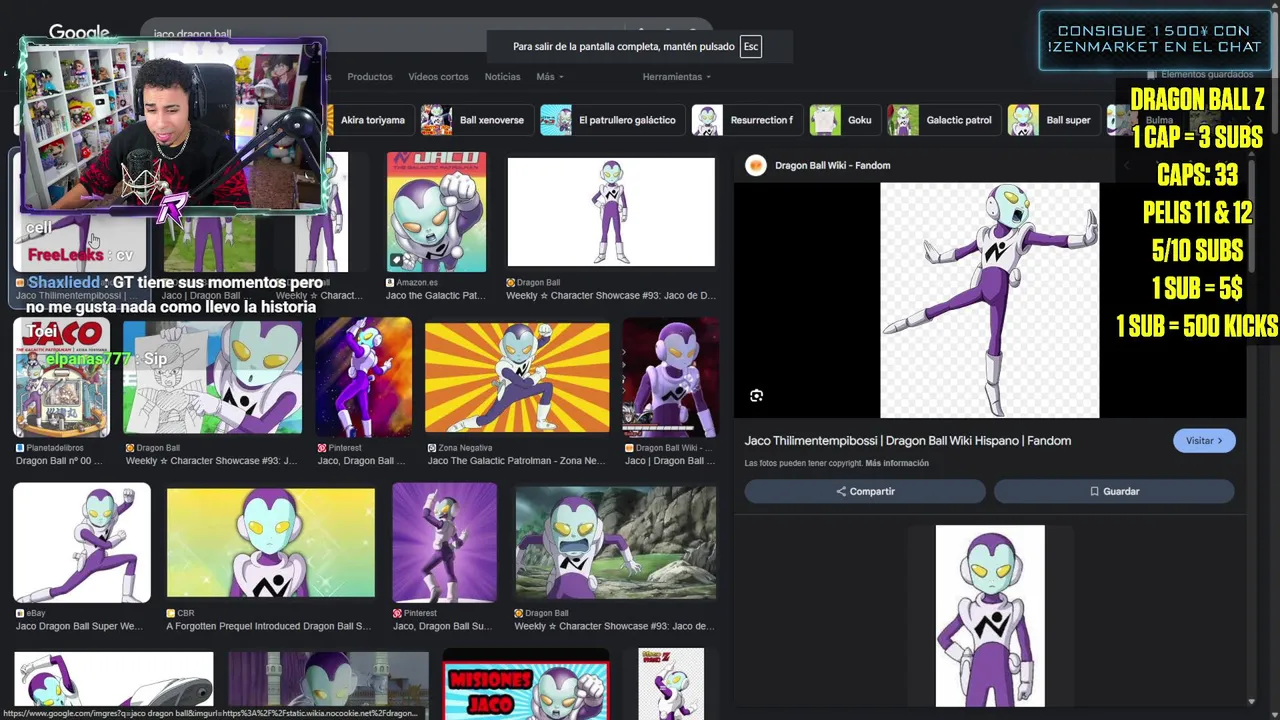The height and width of the screenshot is (720, 1280).
Task: Click the Google Lens icon on preview image
Action: pyautogui.click(x=756, y=396)
